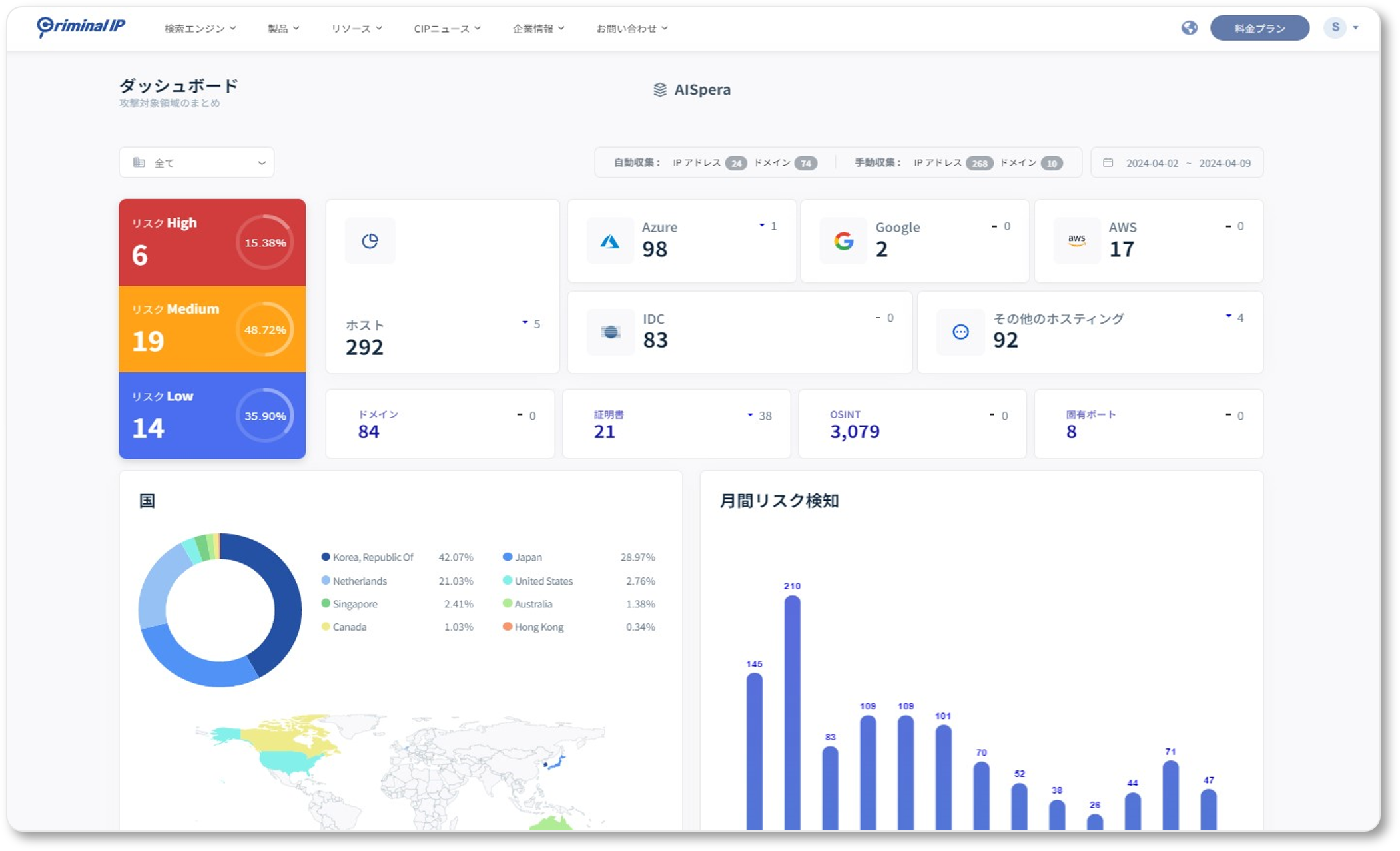This screenshot has height=851, width=1400.
Task: Open the ドメイン 84 card
Action: pyautogui.click(x=440, y=424)
